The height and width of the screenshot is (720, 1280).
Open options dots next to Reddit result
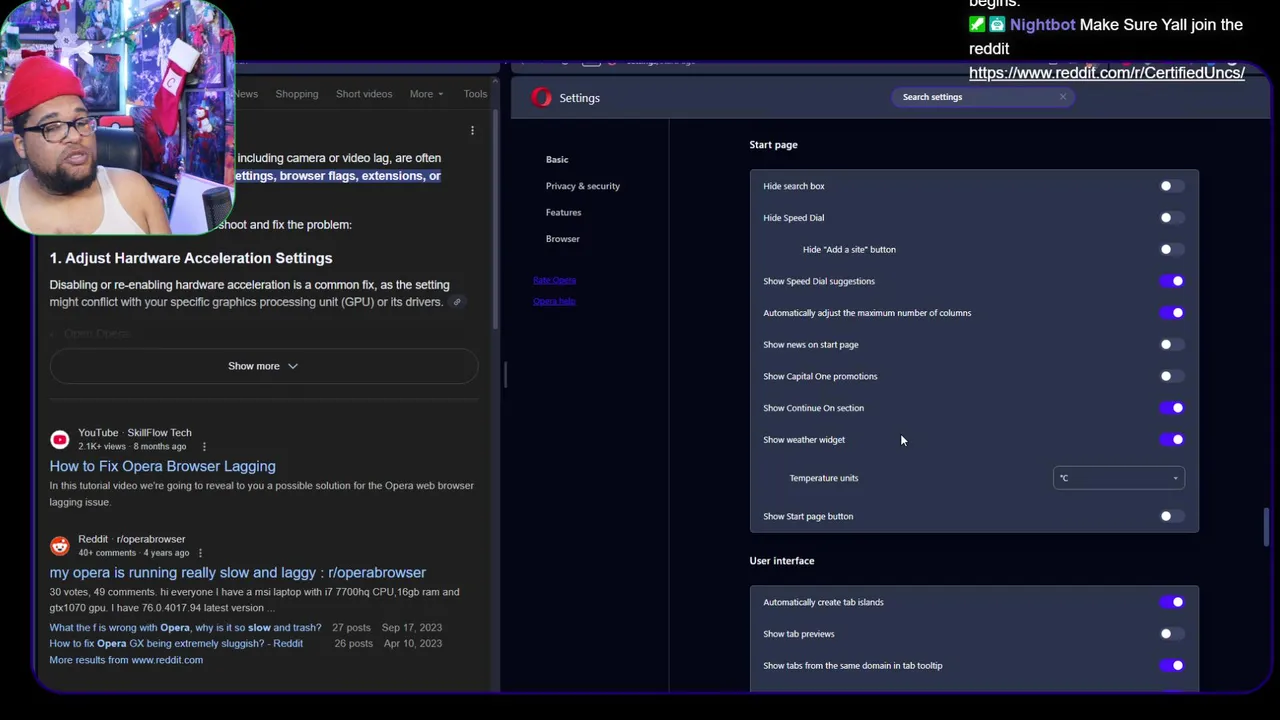click(200, 553)
